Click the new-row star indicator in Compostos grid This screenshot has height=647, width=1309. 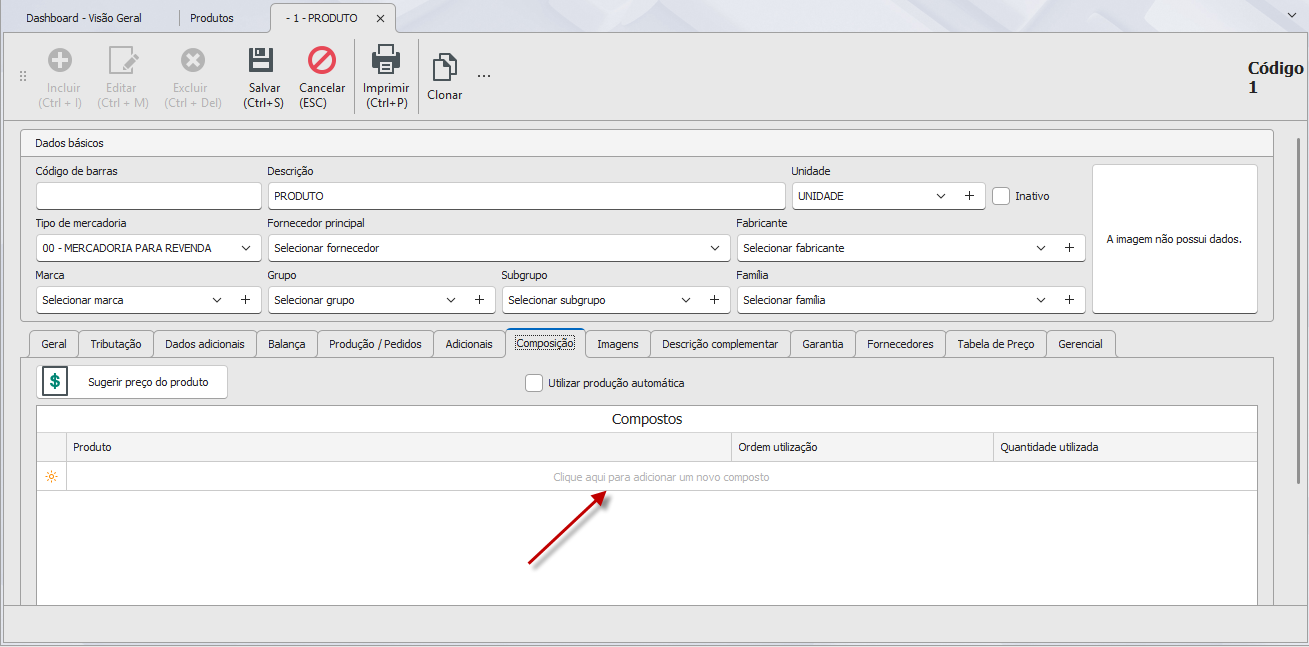coord(51,477)
